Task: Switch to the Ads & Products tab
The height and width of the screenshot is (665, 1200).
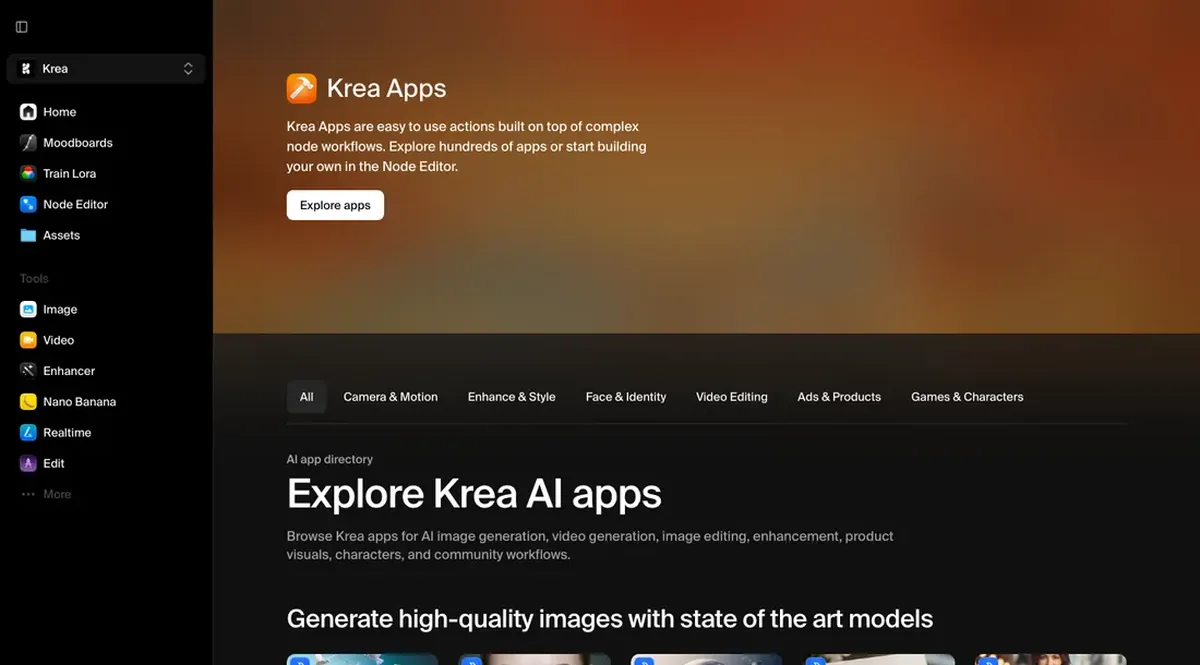Action: coord(839,397)
